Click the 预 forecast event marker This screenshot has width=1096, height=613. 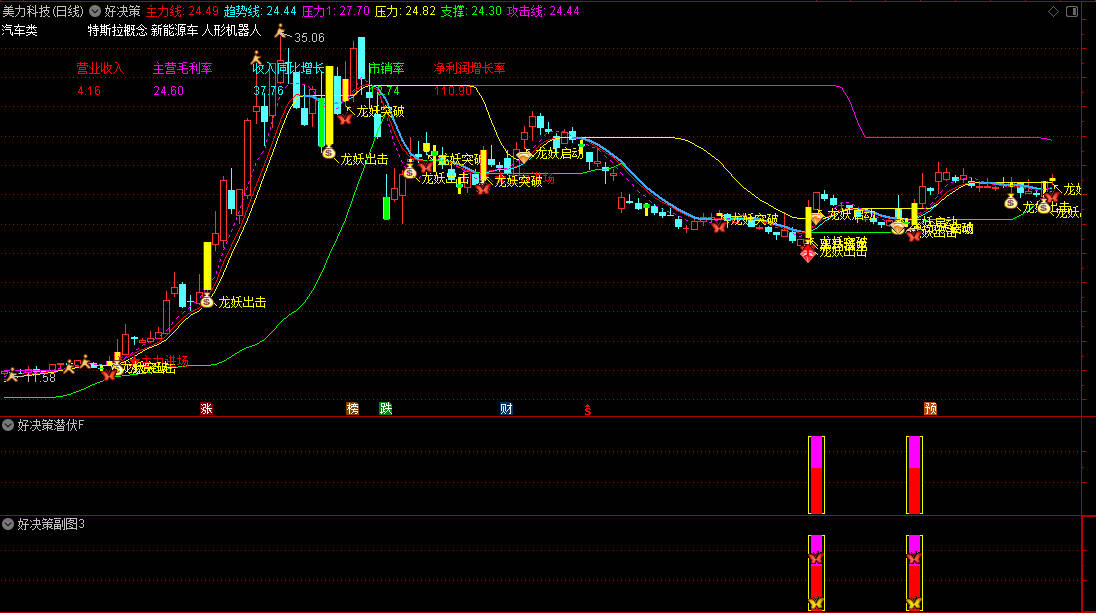(930, 409)
